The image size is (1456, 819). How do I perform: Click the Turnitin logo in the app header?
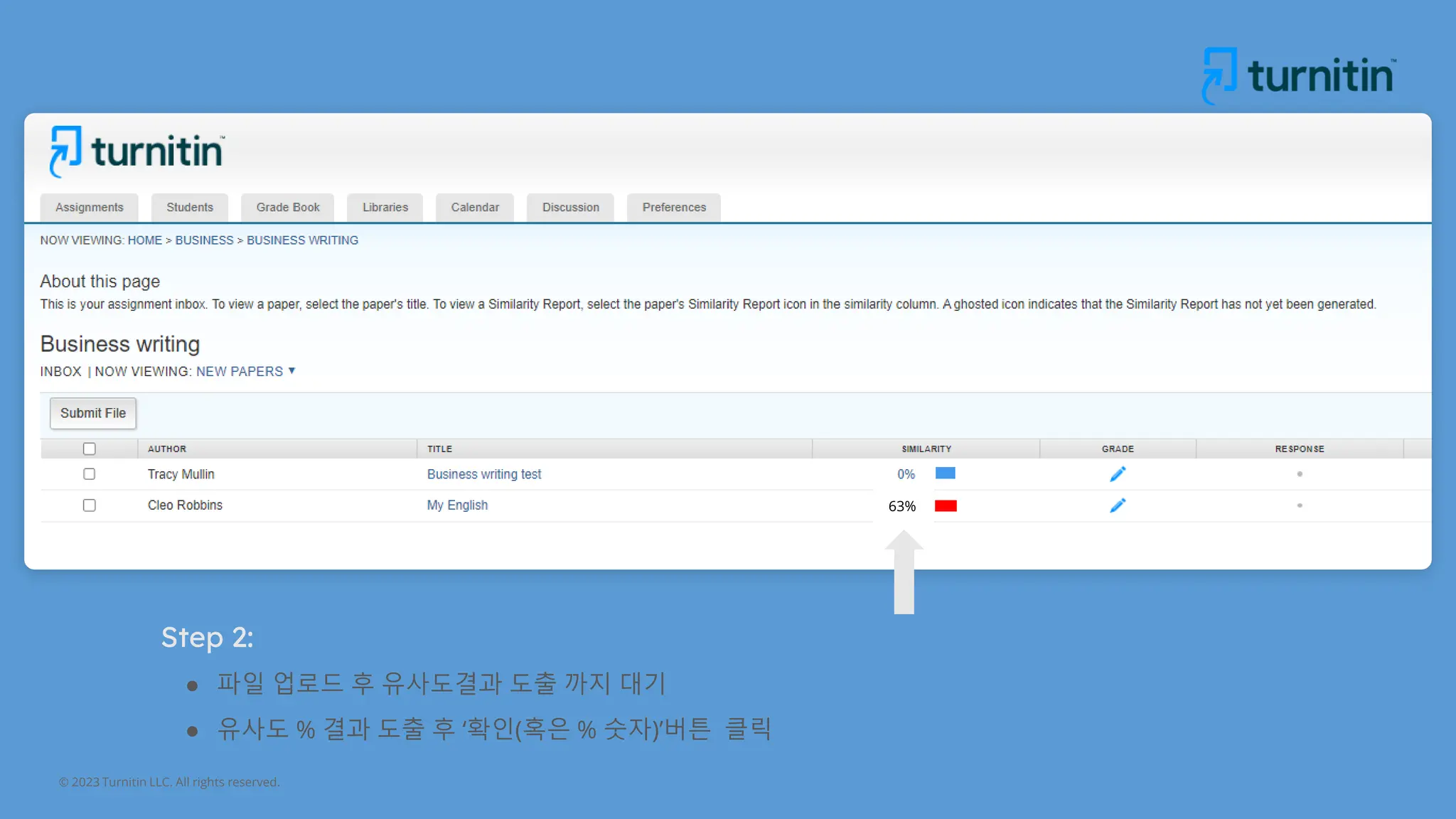point(136,151)
